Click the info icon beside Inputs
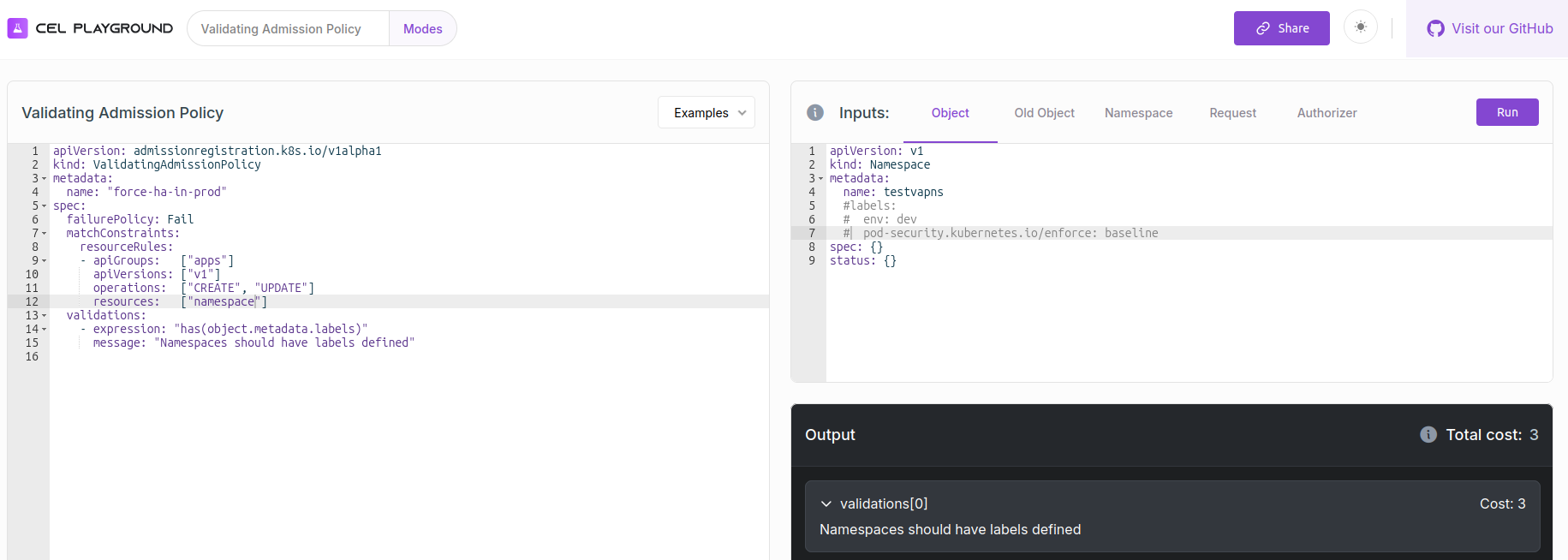This screenshot has width=1568, height=560. pyautogui.click(x=815, y=113)
